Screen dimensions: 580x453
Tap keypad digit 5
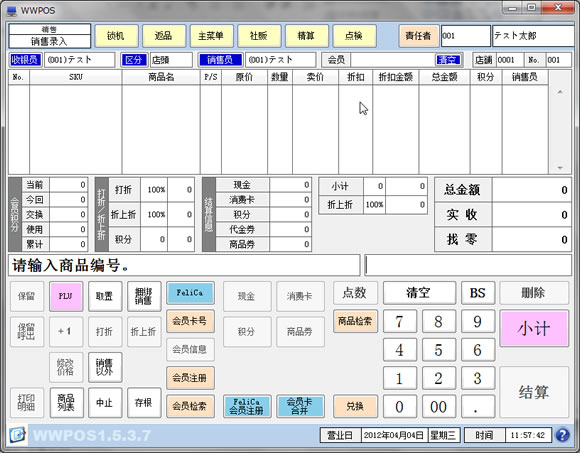point(439,349)
